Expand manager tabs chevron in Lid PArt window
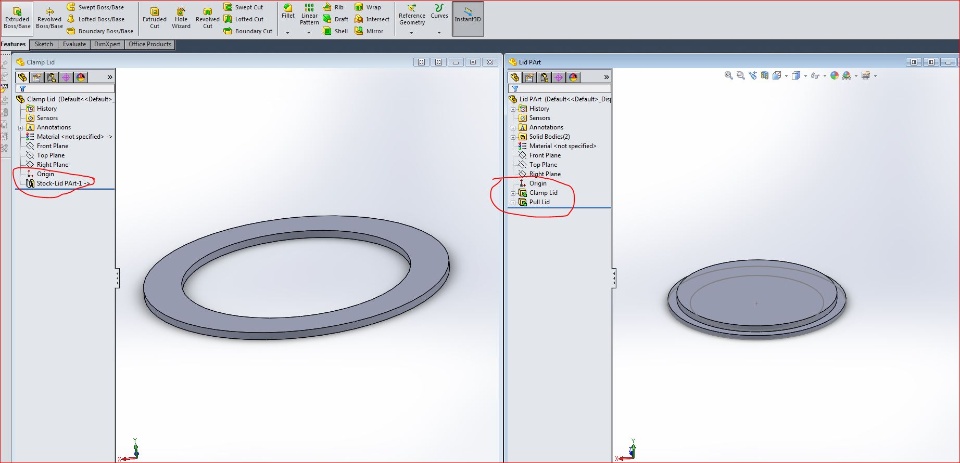This screenshot has width=960, height=463. [606, 77]
